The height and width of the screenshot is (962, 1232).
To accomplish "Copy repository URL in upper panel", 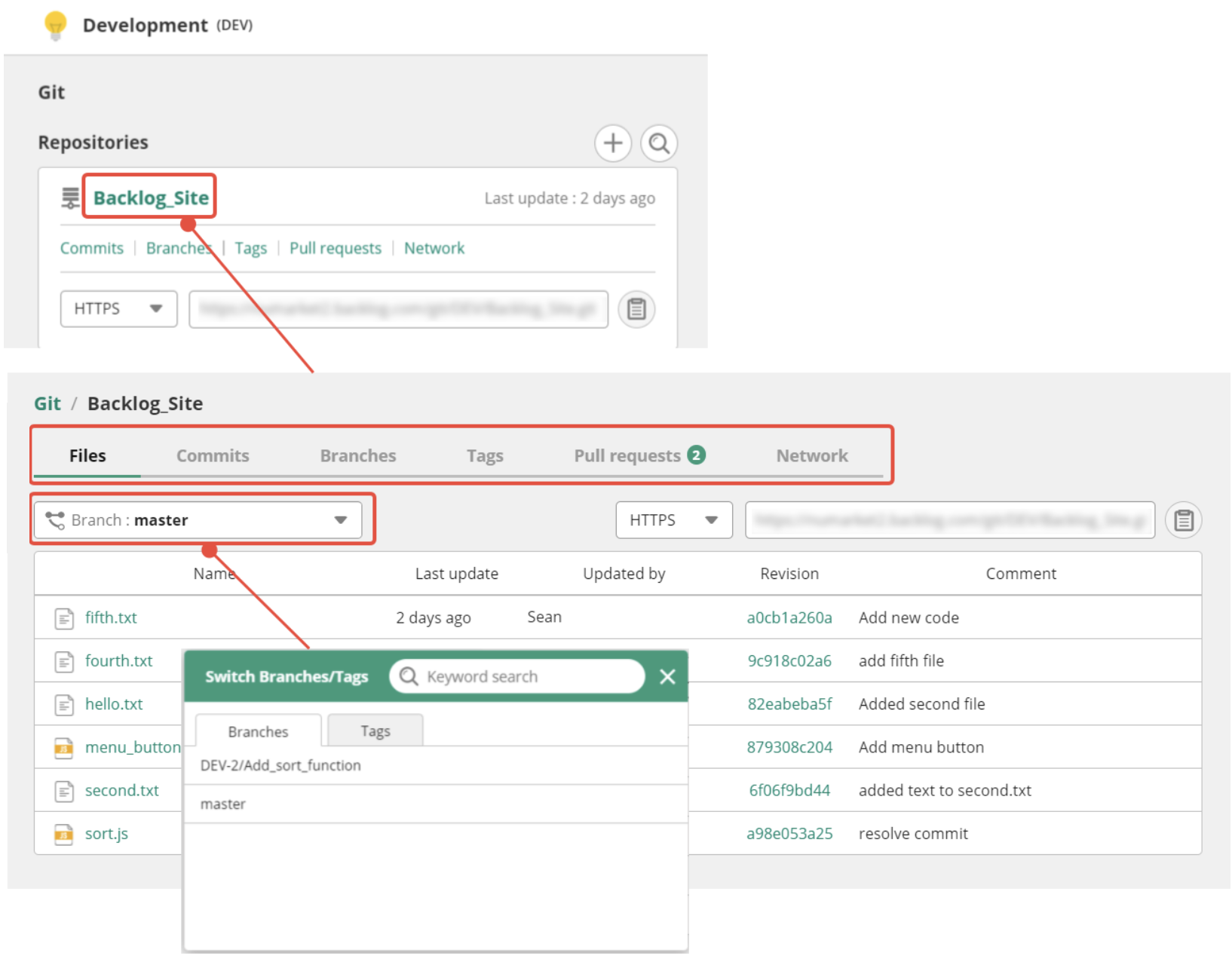I will click(636, 309).
